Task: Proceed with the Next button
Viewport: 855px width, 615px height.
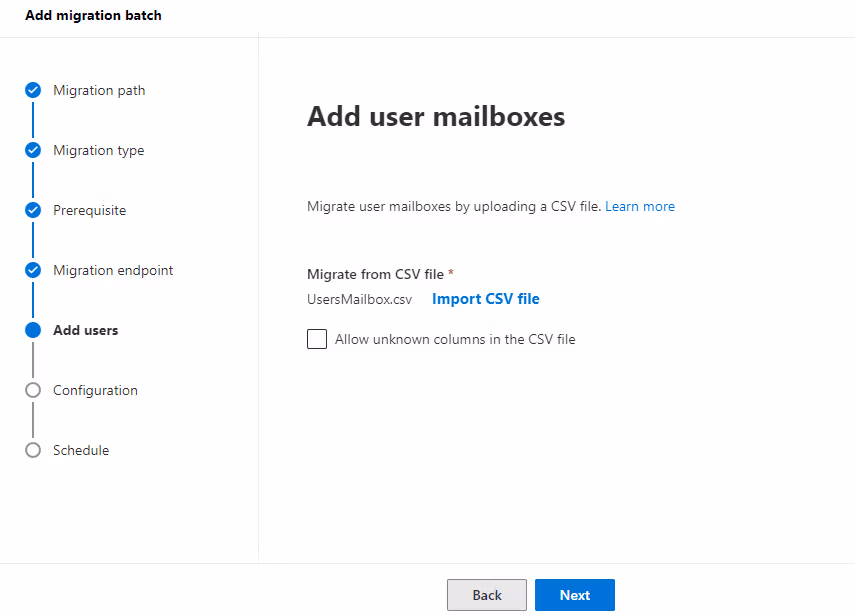Action: click(574, 595)
